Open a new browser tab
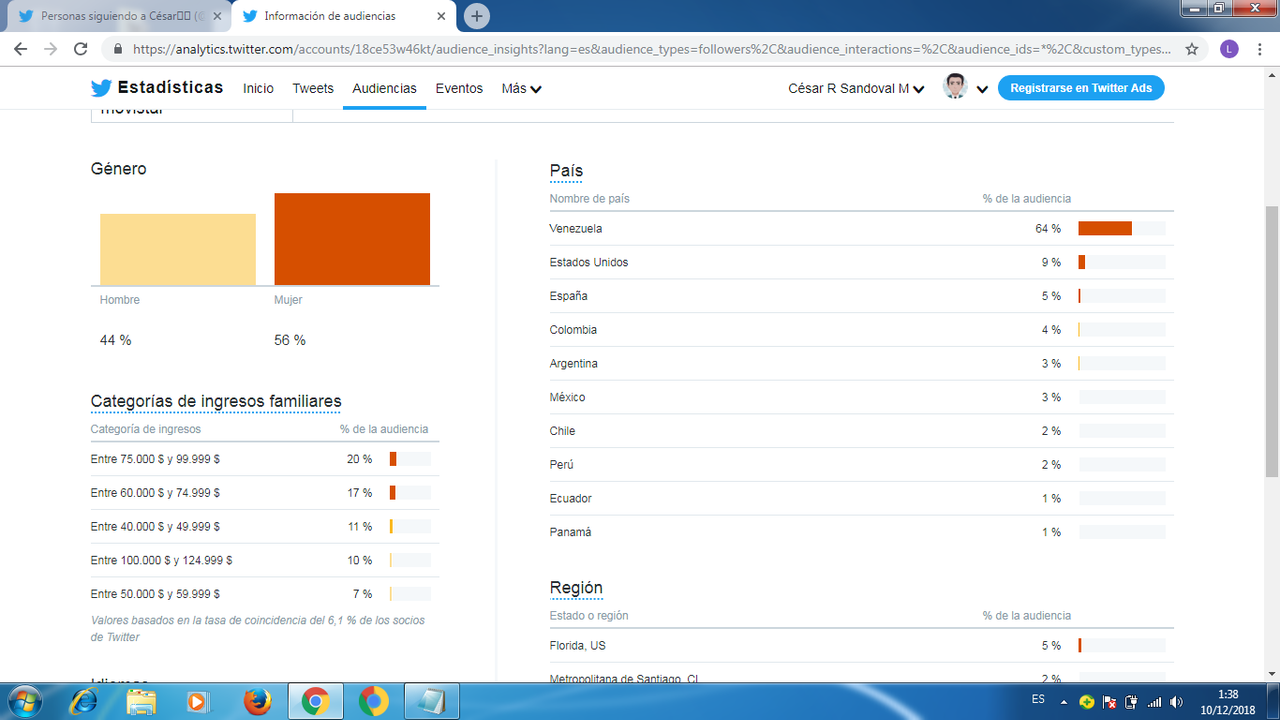 tap(477, 16)
